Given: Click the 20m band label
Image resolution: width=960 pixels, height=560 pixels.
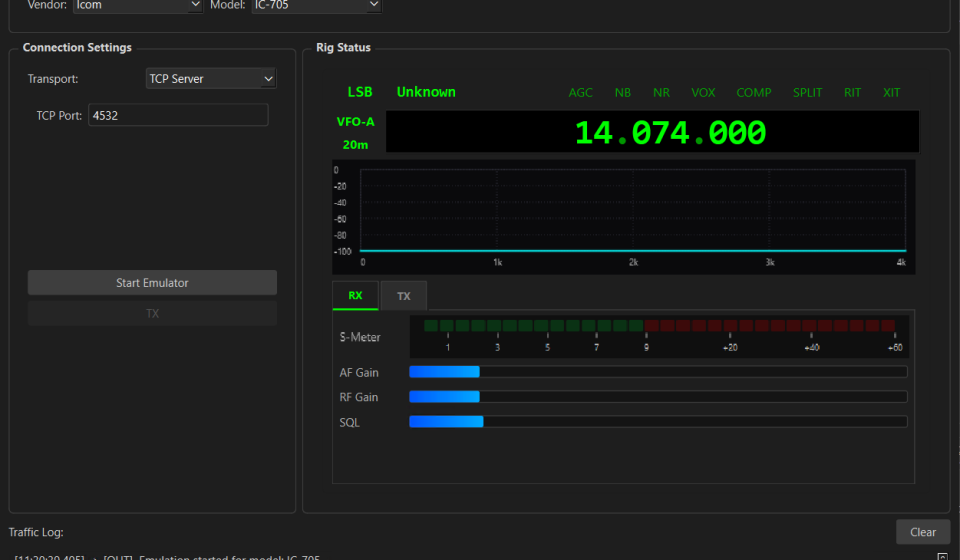Looking at the screenshot, I should pos(355,145).
